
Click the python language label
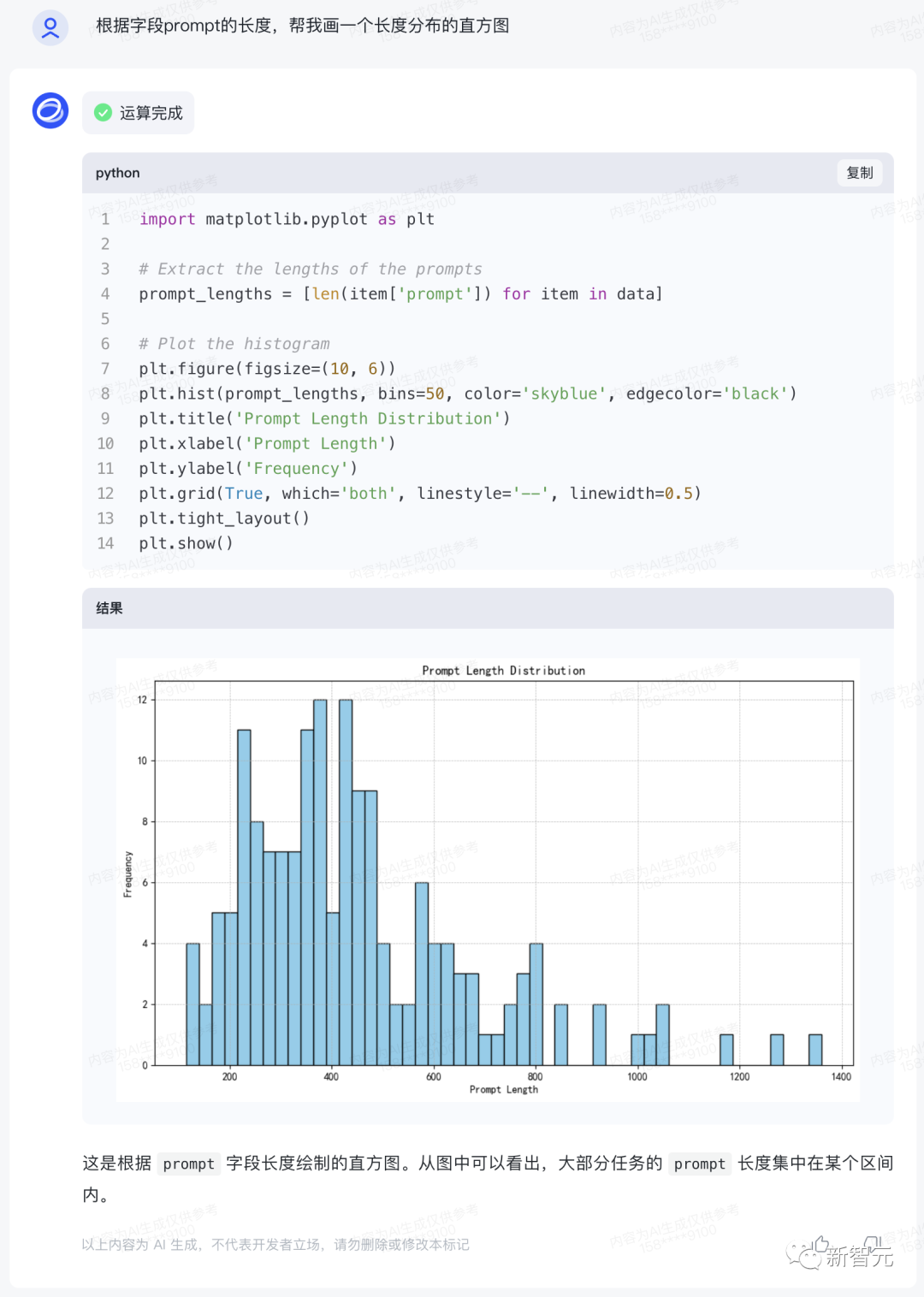point(117,173)
